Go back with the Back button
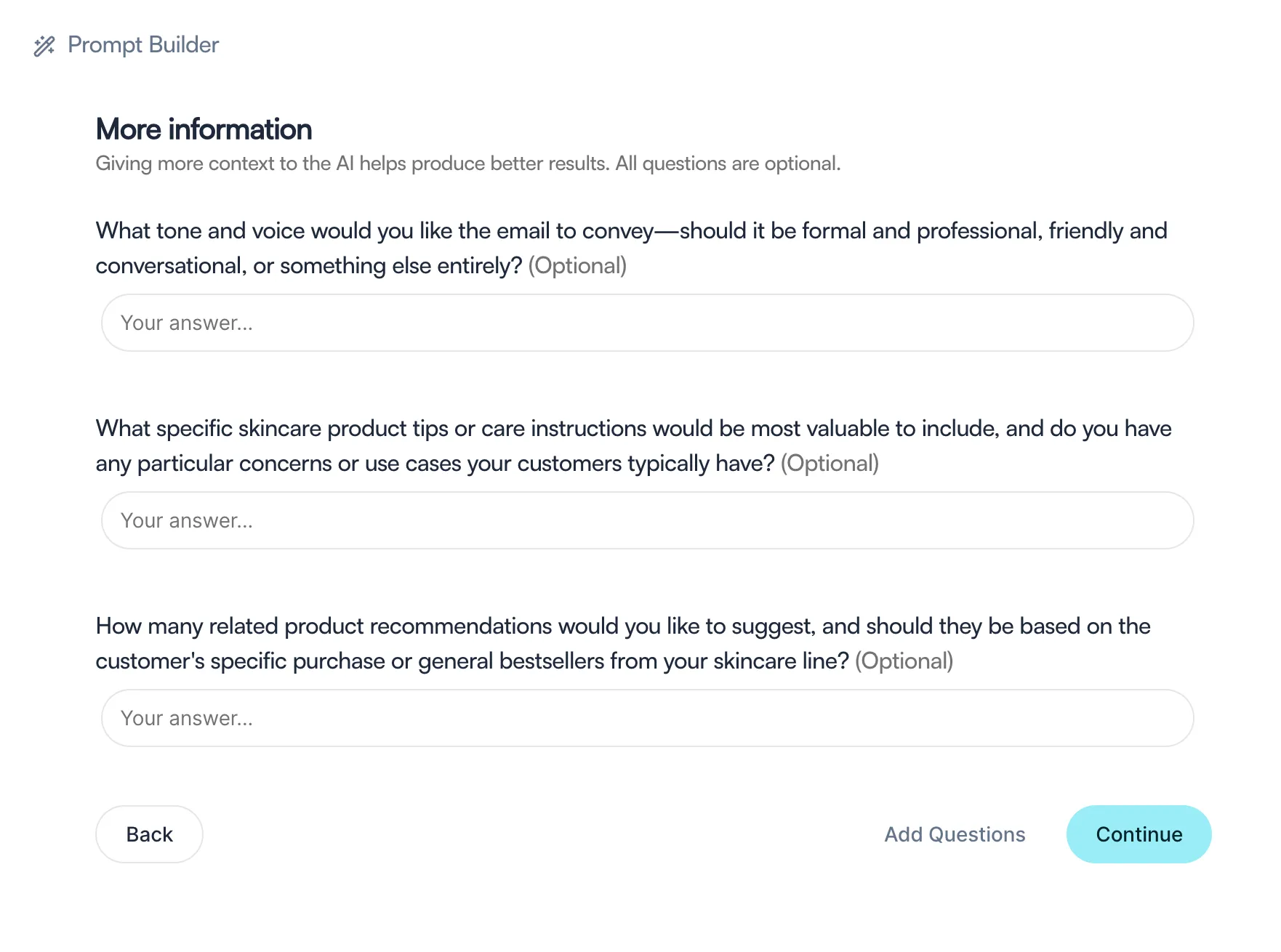The width and height of the screenshot is (1281, 952). pyautogui.click(x=149, y=834)
